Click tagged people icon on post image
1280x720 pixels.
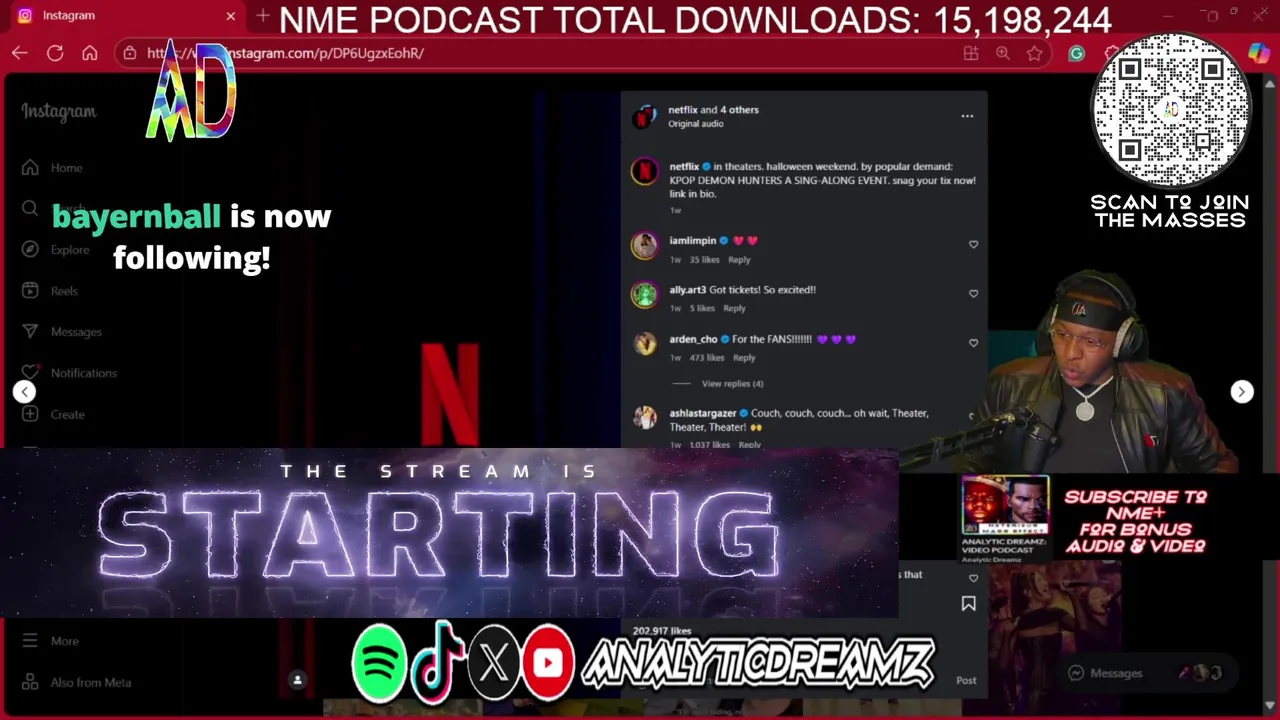click(x=297, y=680)
